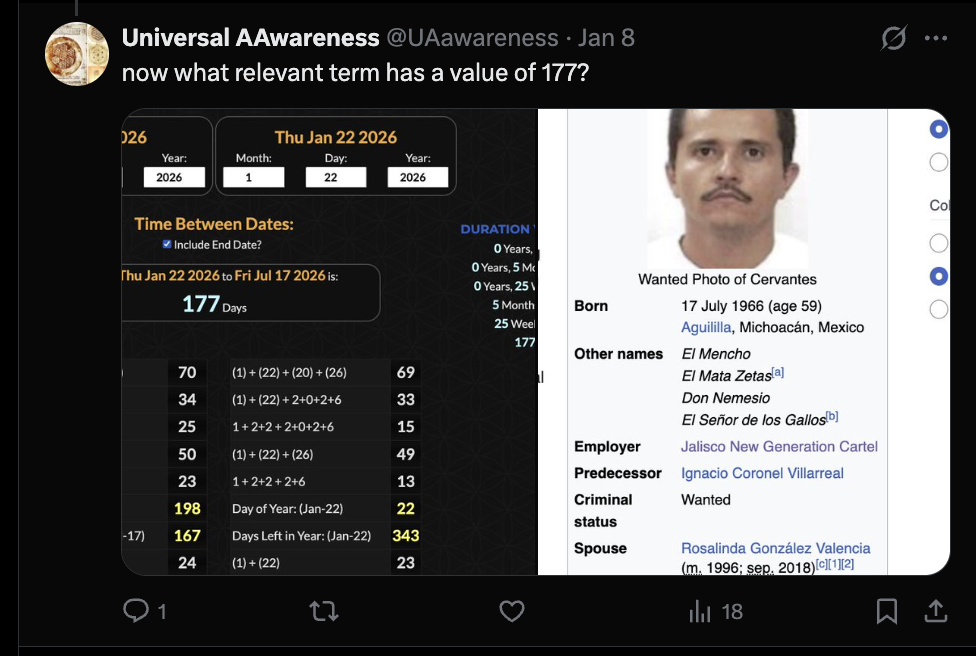
Task: Click the Fri Jul 17 2026 date text
Action: pos(280,276)
